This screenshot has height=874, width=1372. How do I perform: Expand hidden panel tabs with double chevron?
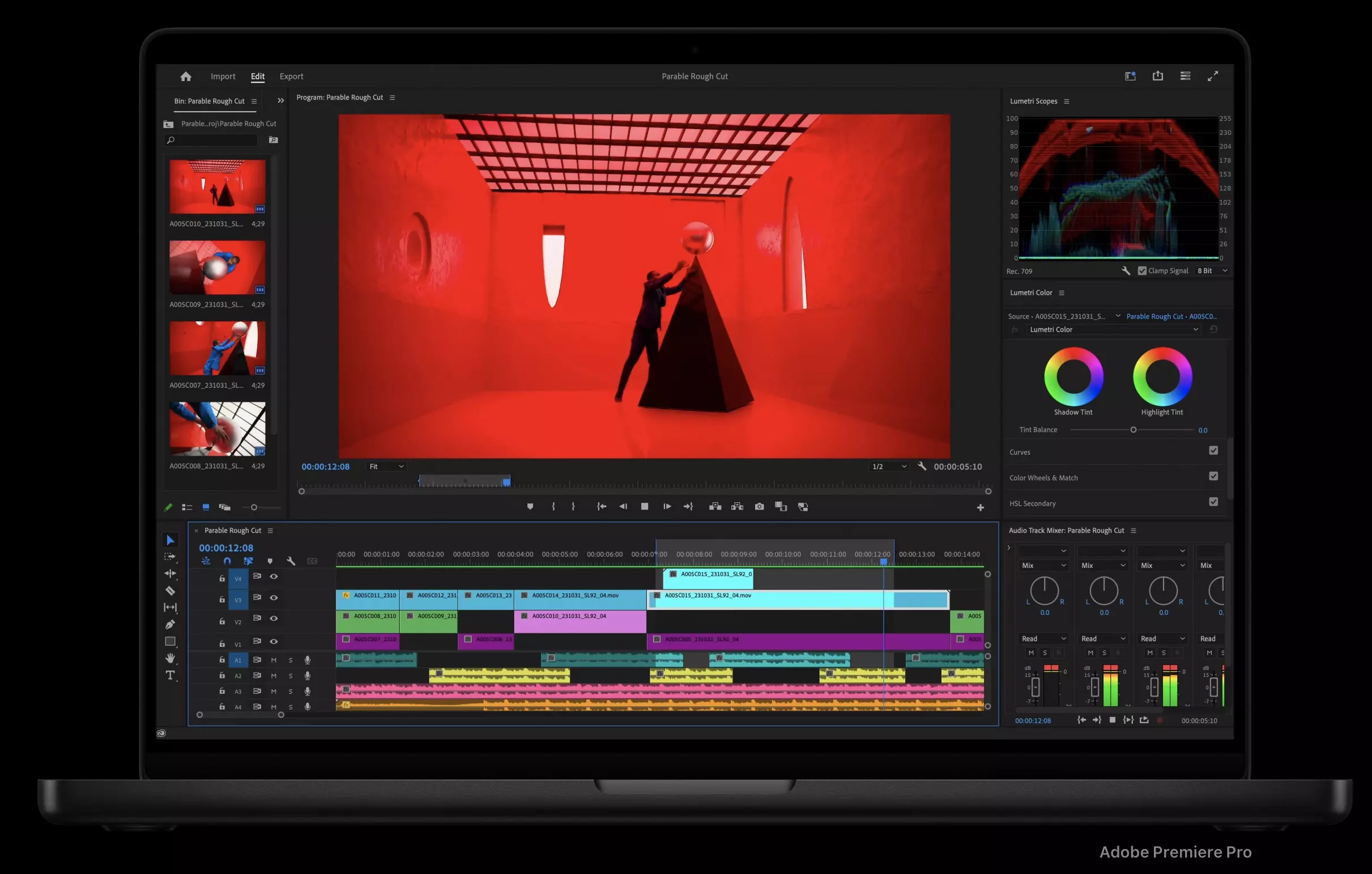click(x=281, y=101)
